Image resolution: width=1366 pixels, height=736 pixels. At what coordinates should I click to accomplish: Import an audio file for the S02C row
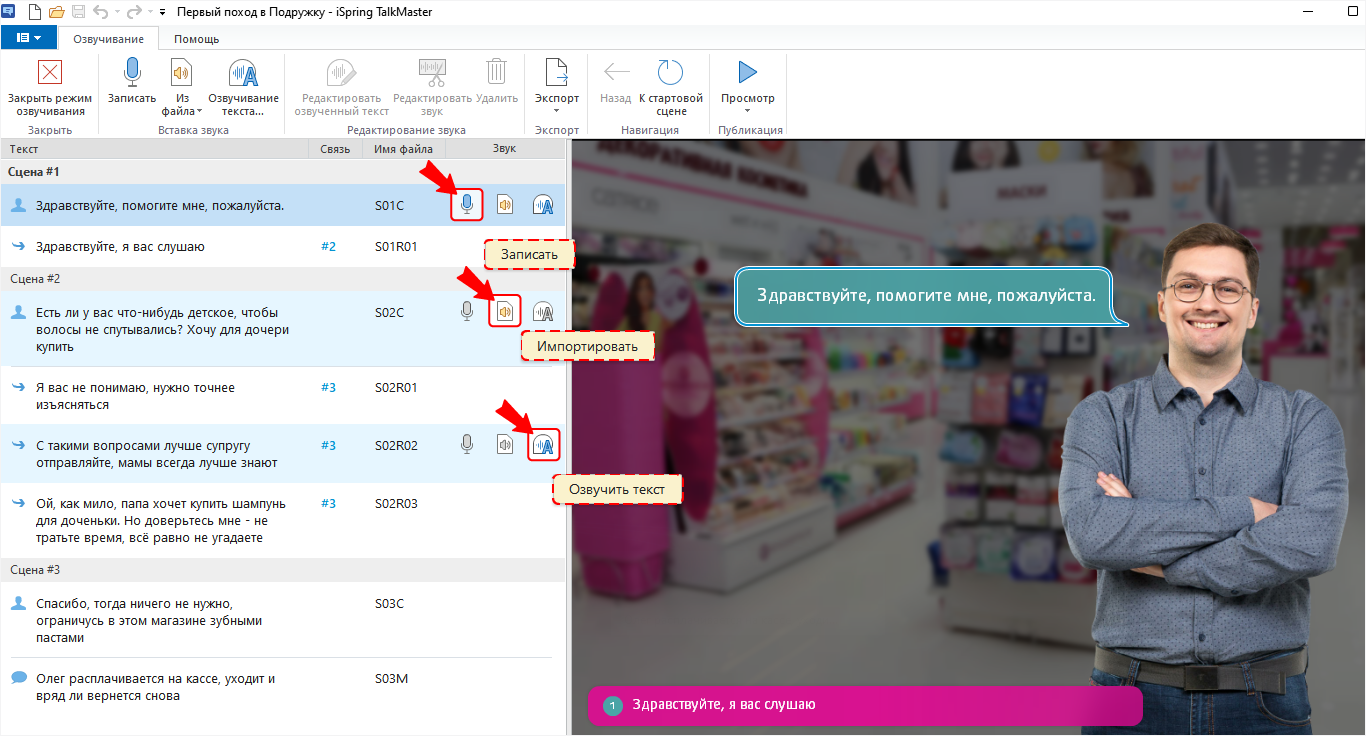coord(505,312)
